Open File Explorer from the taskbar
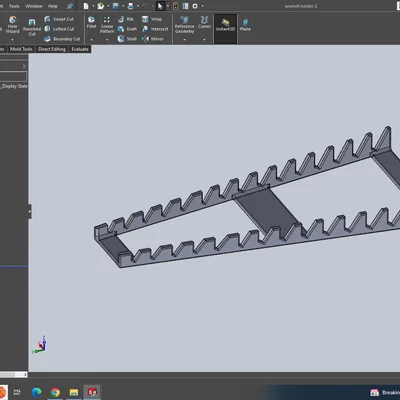The image size is (400, 400). tap(74, 392)
